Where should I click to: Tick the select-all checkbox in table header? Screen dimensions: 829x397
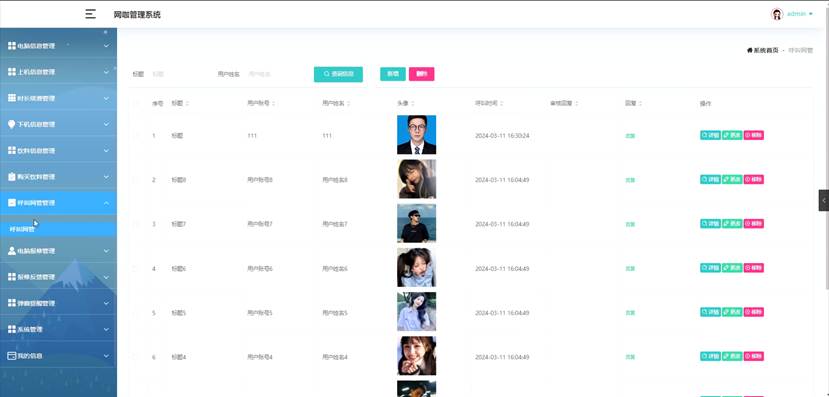136,104
